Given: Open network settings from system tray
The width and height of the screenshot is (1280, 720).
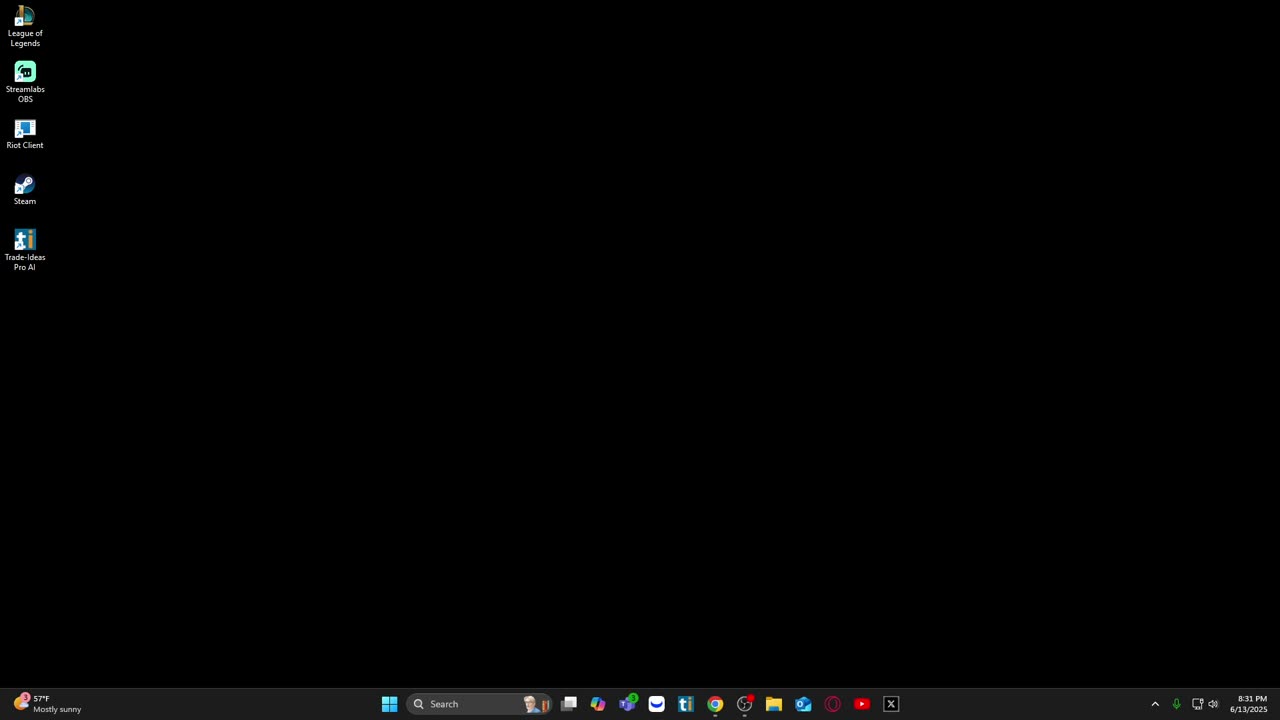Looking at the screenshot, I should [1197, 704].
